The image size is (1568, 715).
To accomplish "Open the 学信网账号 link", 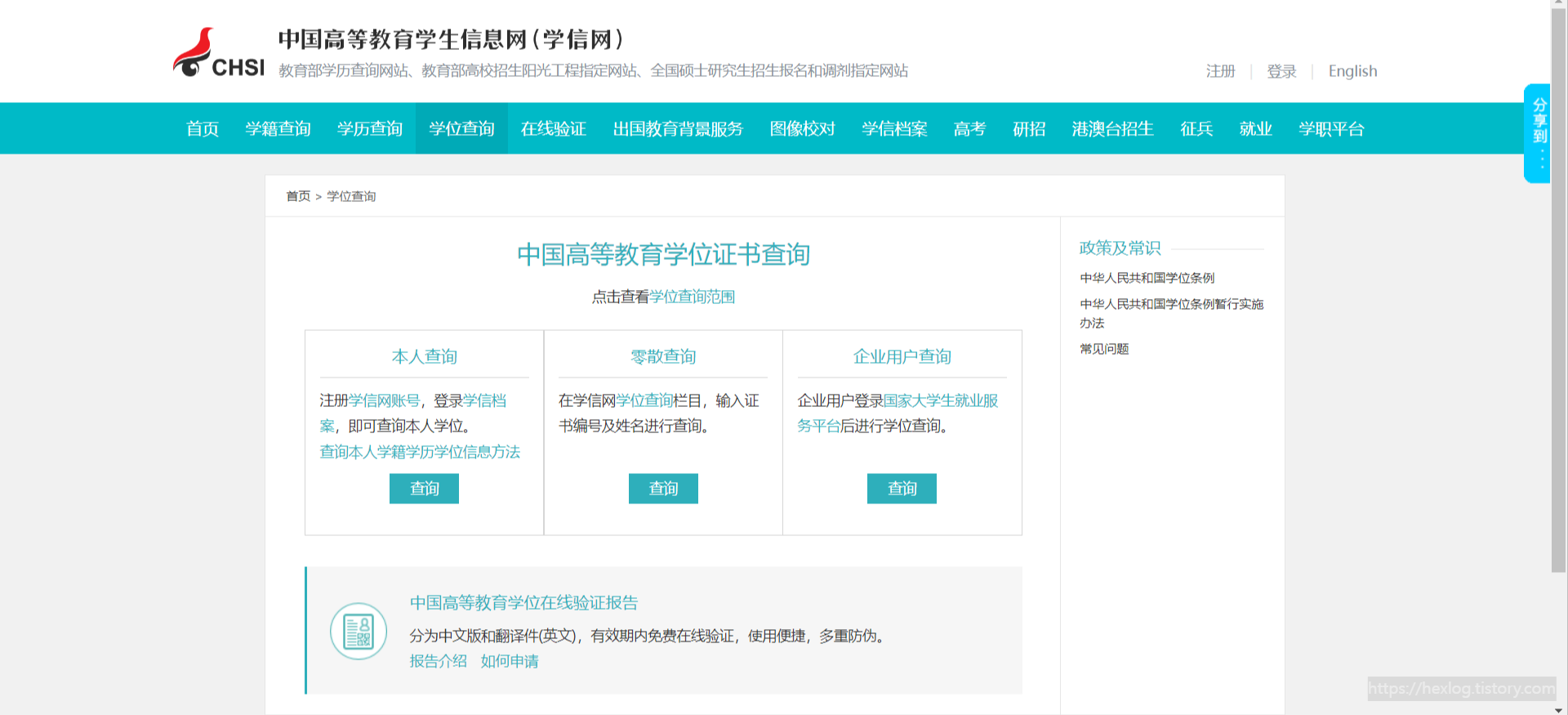I will click(384, 400).
